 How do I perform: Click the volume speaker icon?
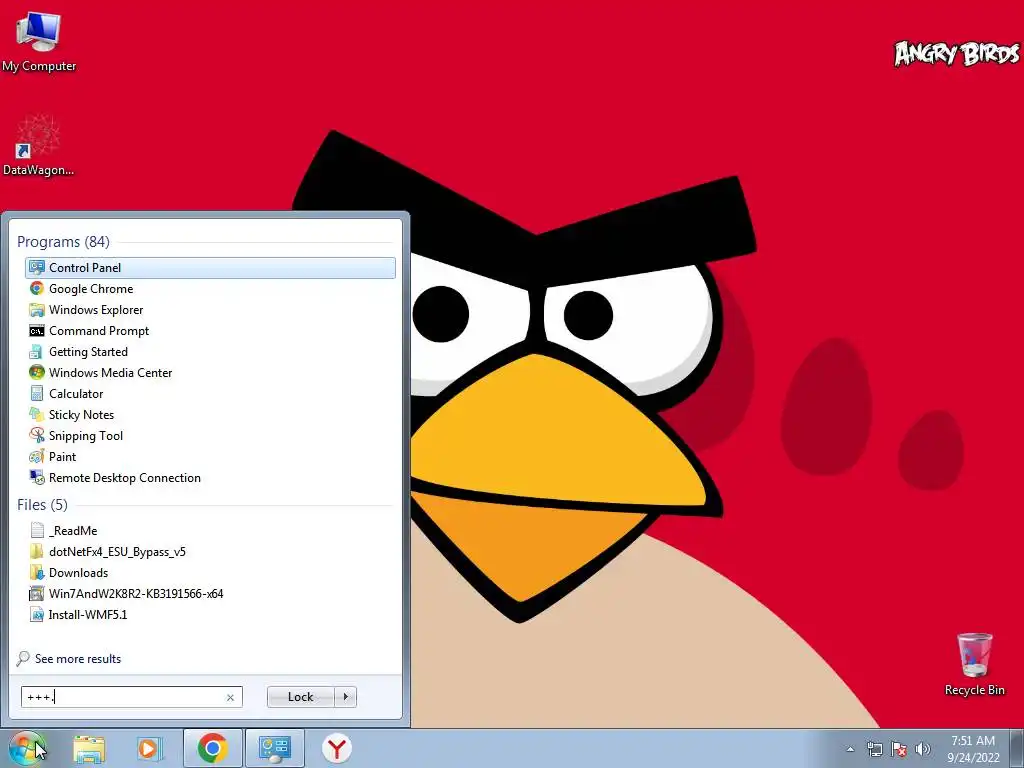point(923,749)
